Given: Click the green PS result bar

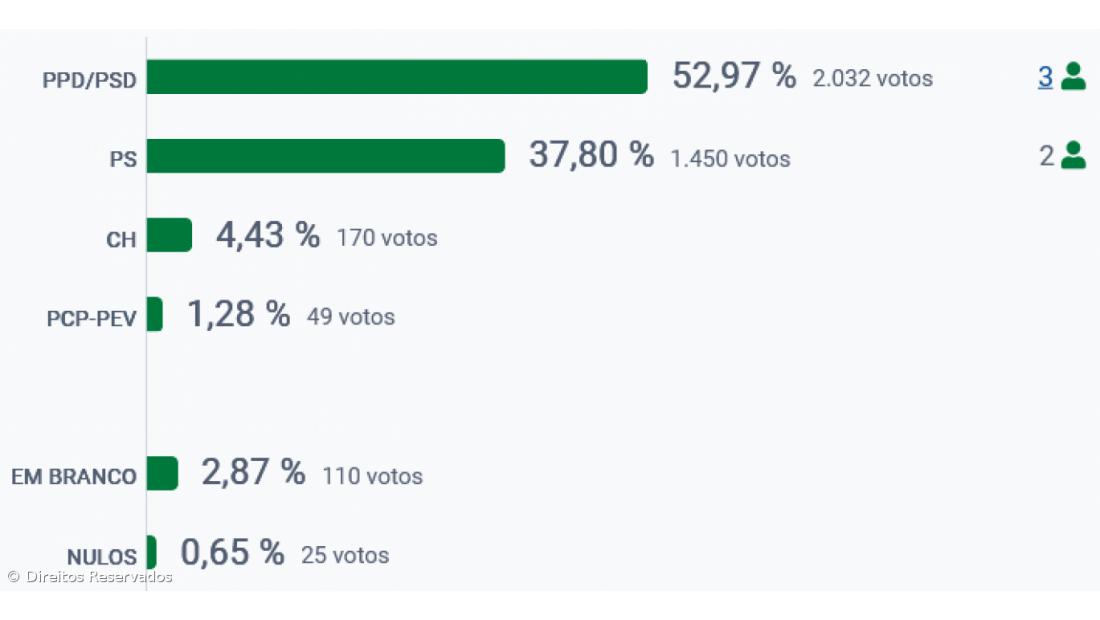Looking at the screenshot, I should pos(325,156).
